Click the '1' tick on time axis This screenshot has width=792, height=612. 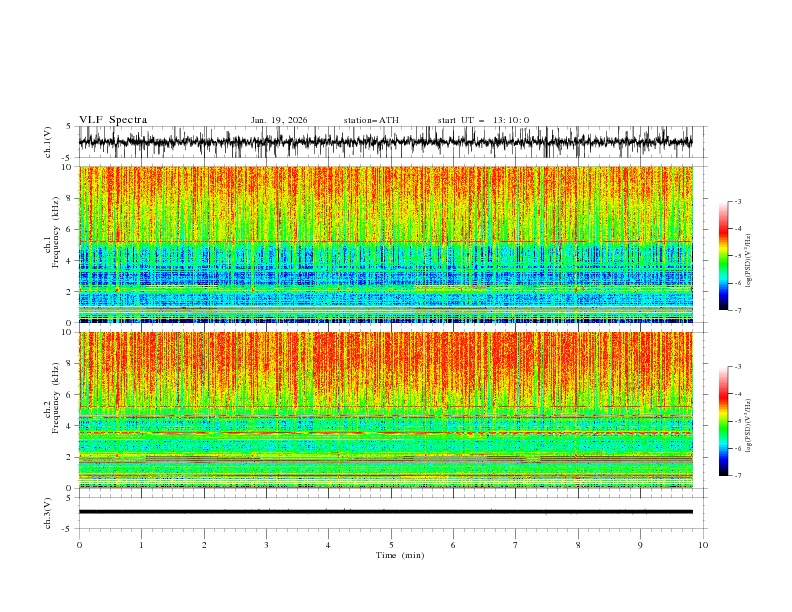point(141,545)
